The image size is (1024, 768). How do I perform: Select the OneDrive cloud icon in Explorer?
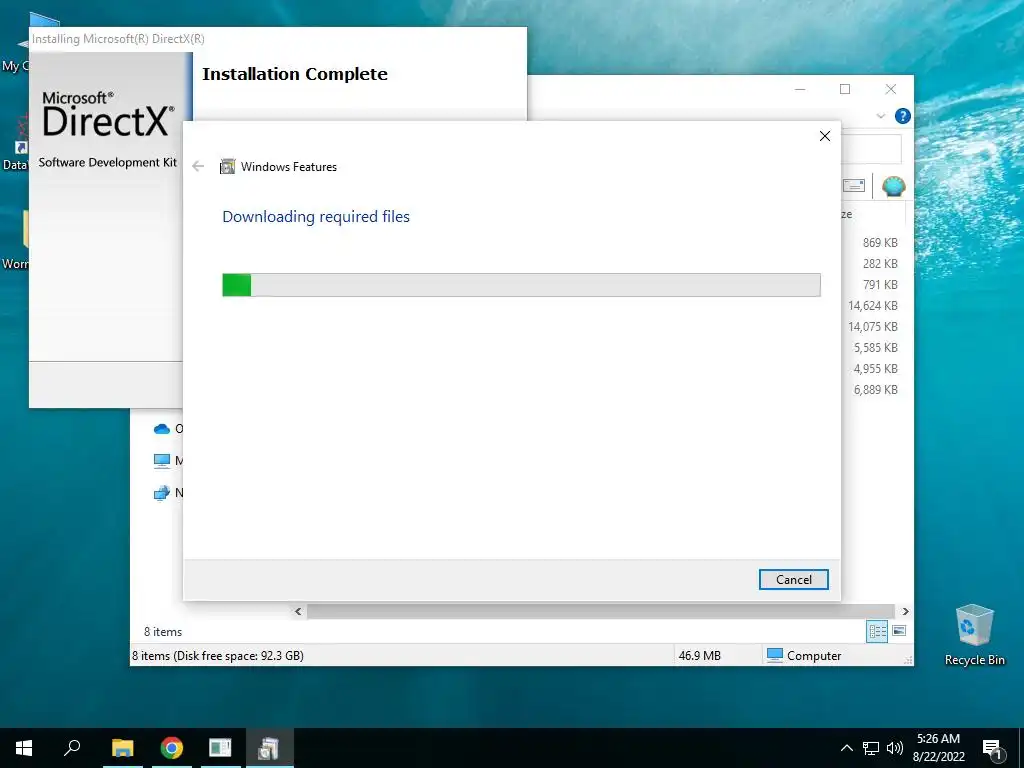(x=161, y=429)
